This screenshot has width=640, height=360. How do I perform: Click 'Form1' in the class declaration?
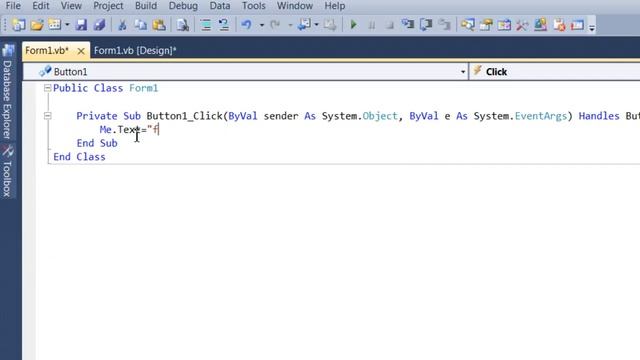tap(144, 88)
